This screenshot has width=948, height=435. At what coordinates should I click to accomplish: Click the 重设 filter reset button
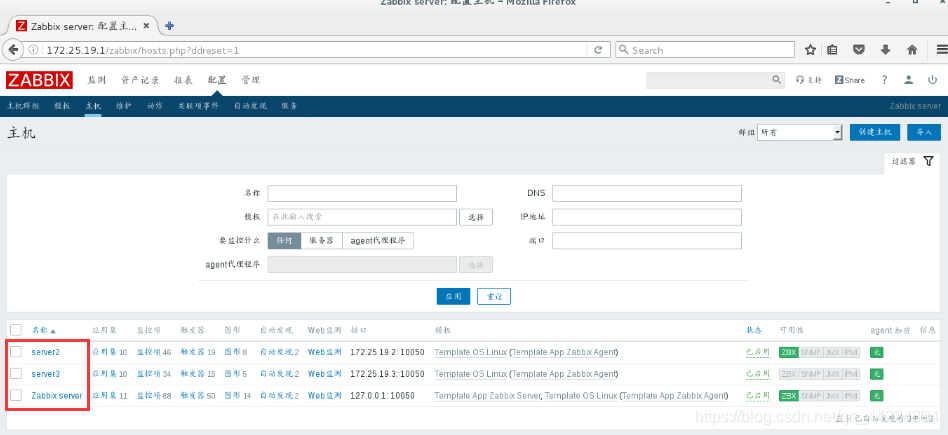494,296
